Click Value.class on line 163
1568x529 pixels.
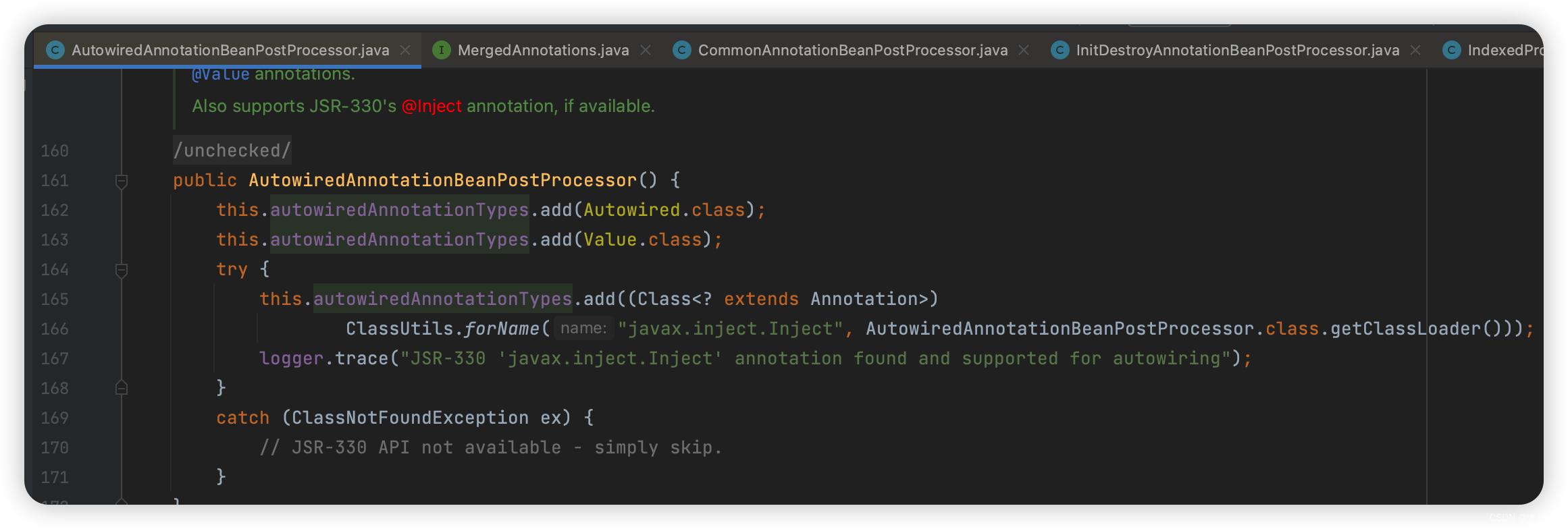point(643,240)
